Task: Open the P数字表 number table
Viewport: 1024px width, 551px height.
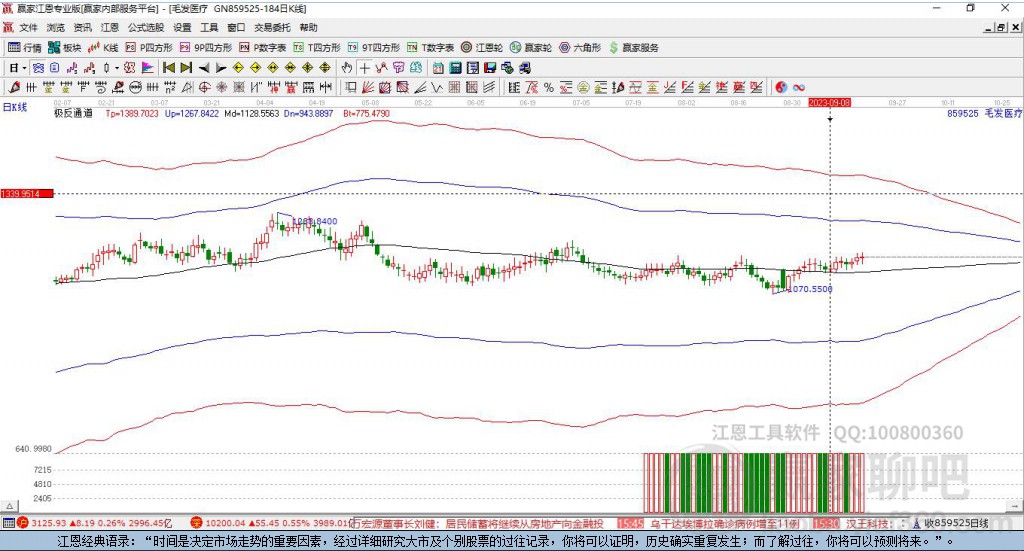Action: point(263,48)
